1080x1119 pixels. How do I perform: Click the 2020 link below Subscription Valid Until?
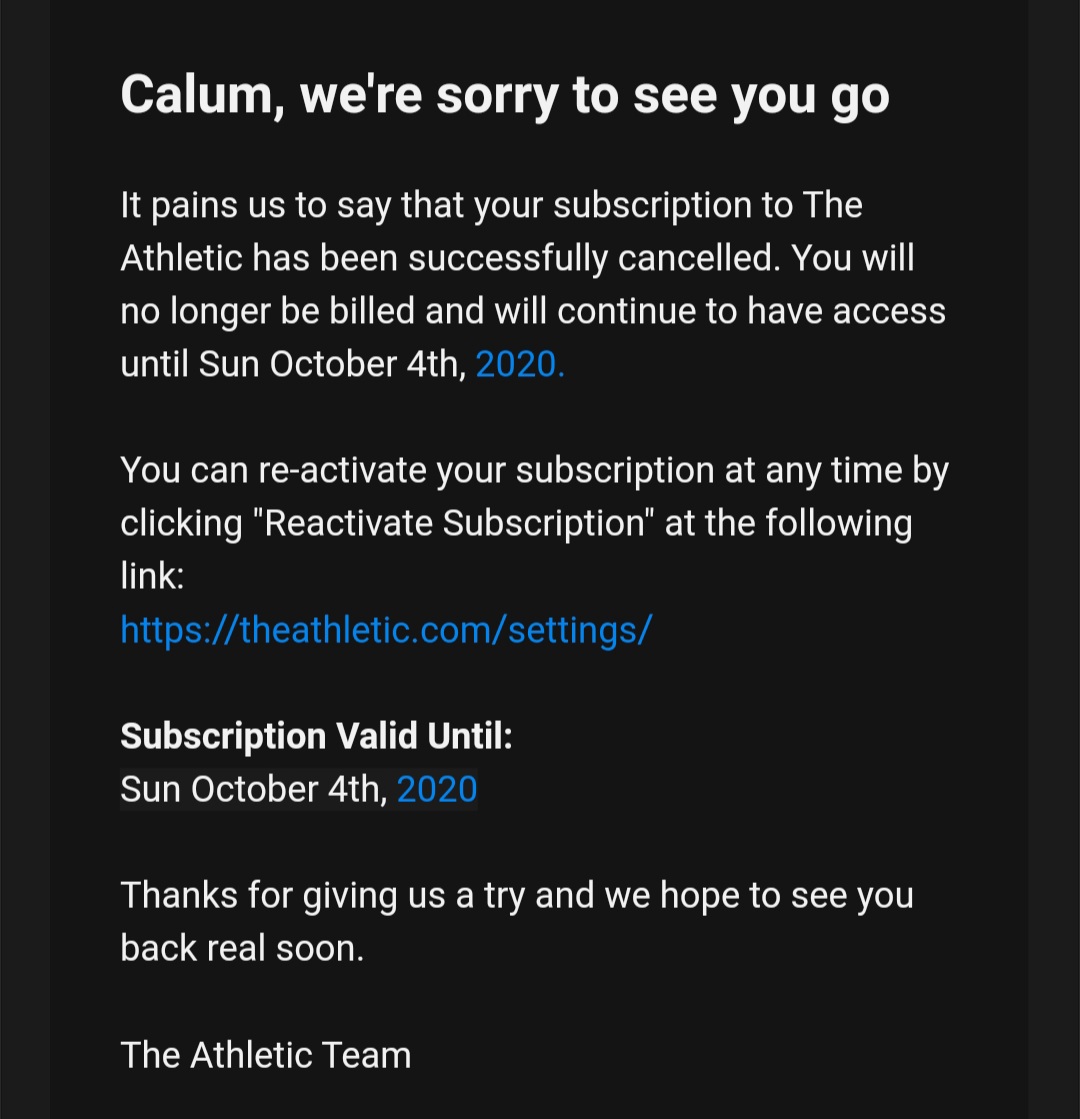[x=437, y=789]
